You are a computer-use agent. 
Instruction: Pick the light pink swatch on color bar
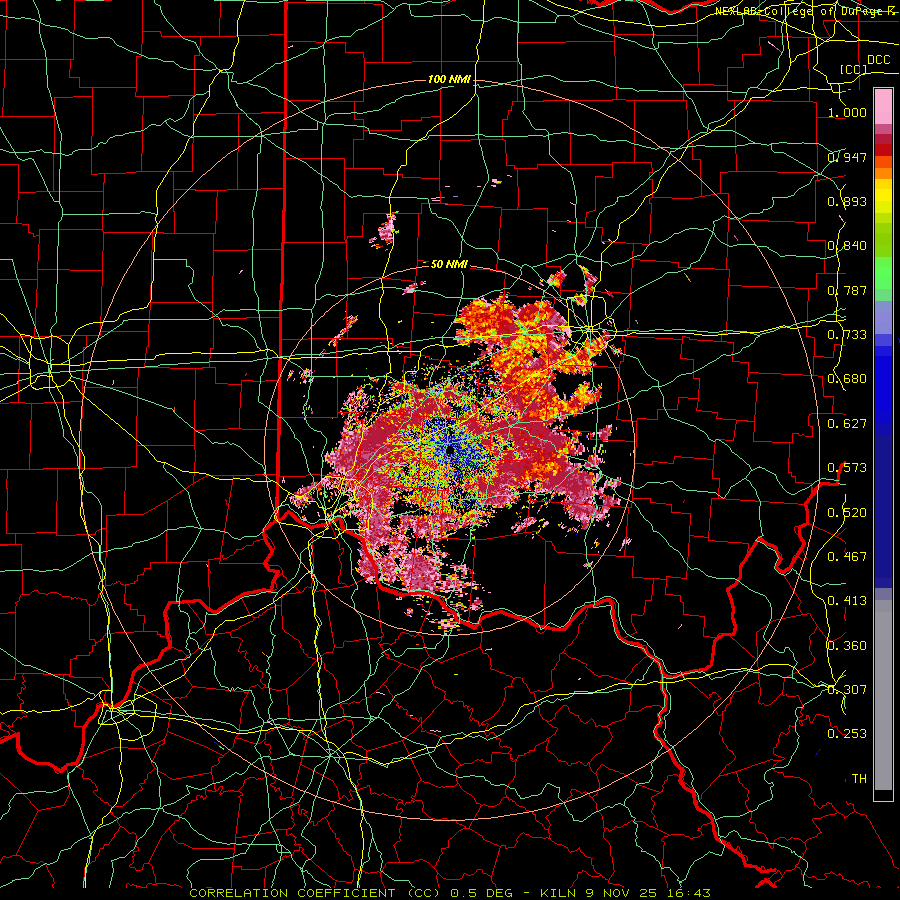tap(883, 106)
